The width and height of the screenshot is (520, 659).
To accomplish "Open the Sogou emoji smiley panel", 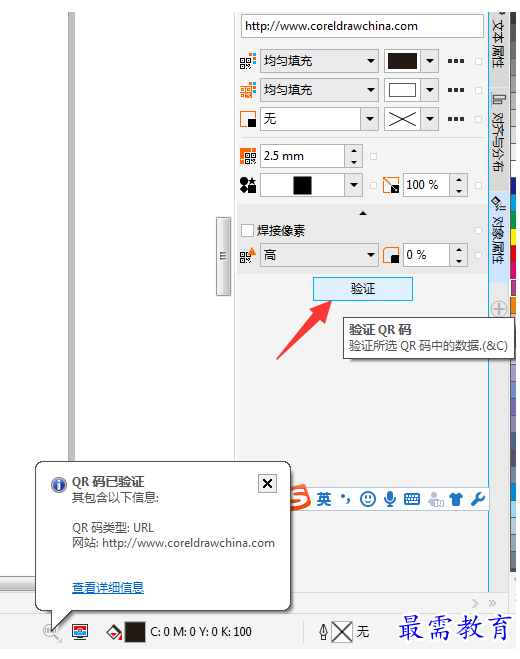I will point(368,499).
